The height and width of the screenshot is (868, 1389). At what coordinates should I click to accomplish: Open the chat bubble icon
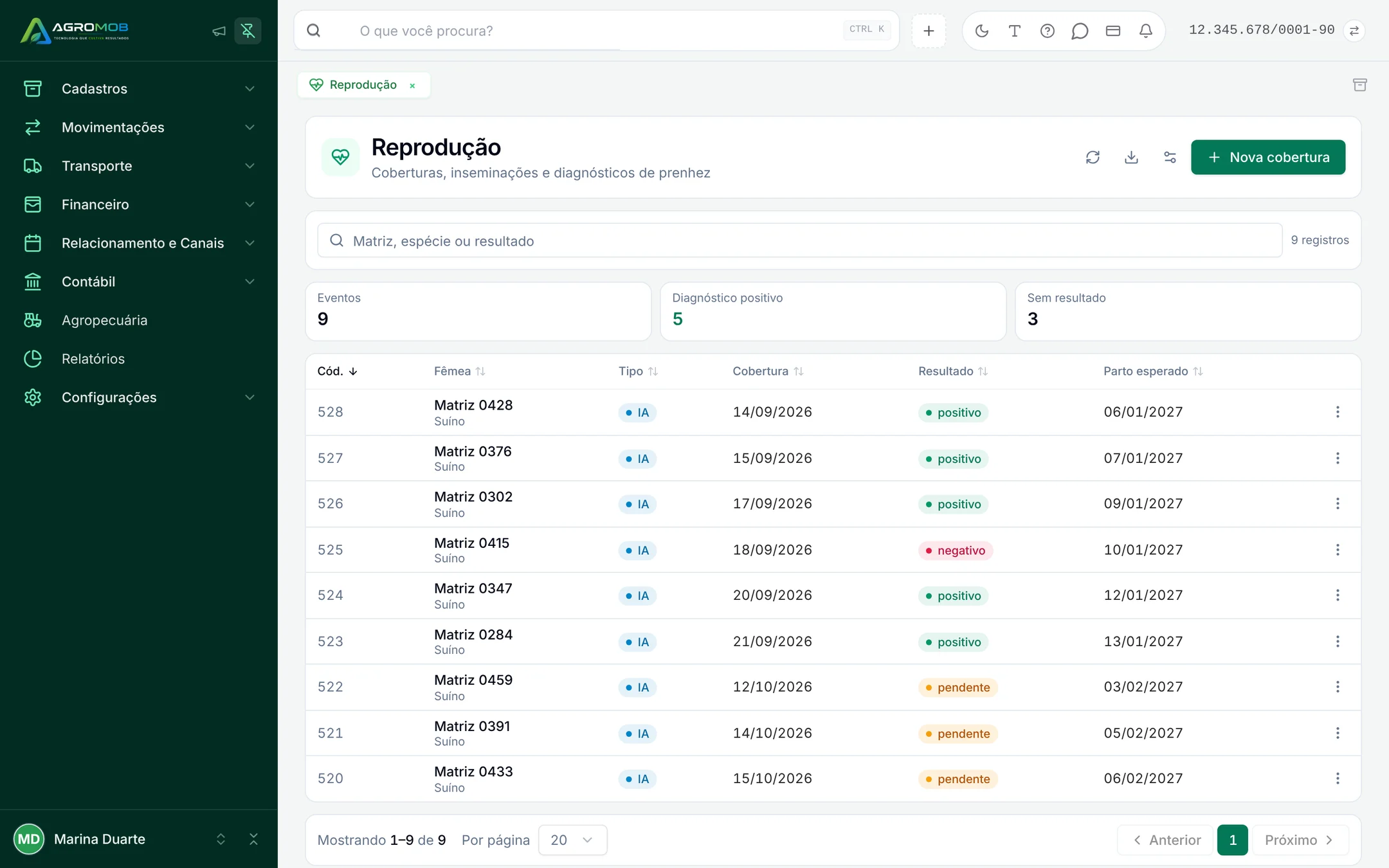pos(1080,31)
